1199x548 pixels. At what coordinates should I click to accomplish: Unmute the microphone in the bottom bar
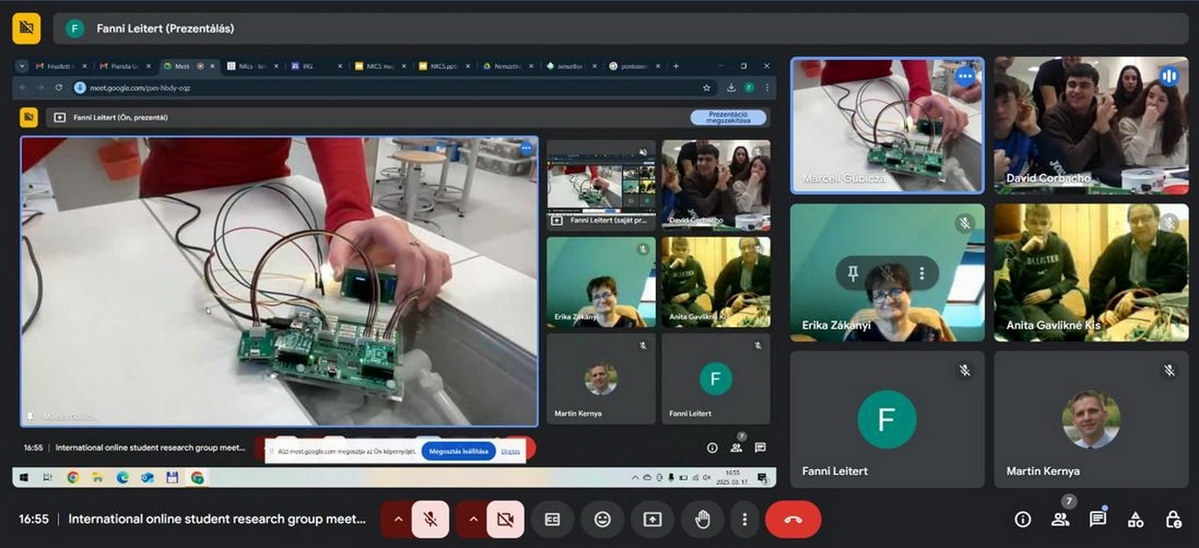coord(430,519)
